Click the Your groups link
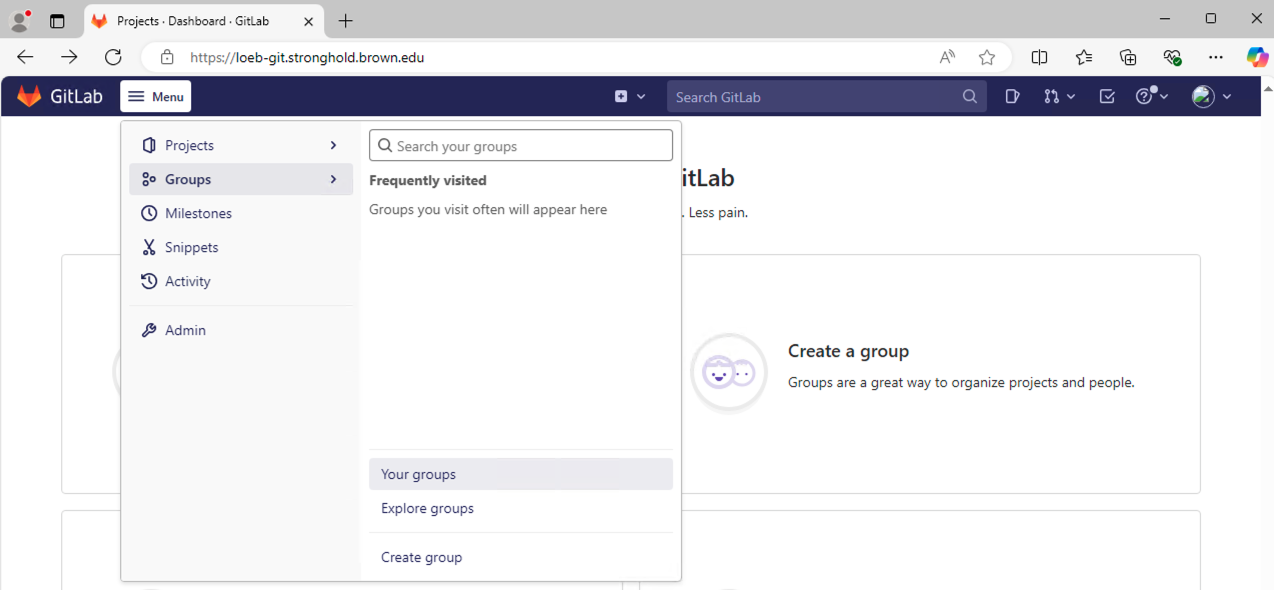Screen dimensions: 1274x590 pyautogui.click(x=418, y=474)
